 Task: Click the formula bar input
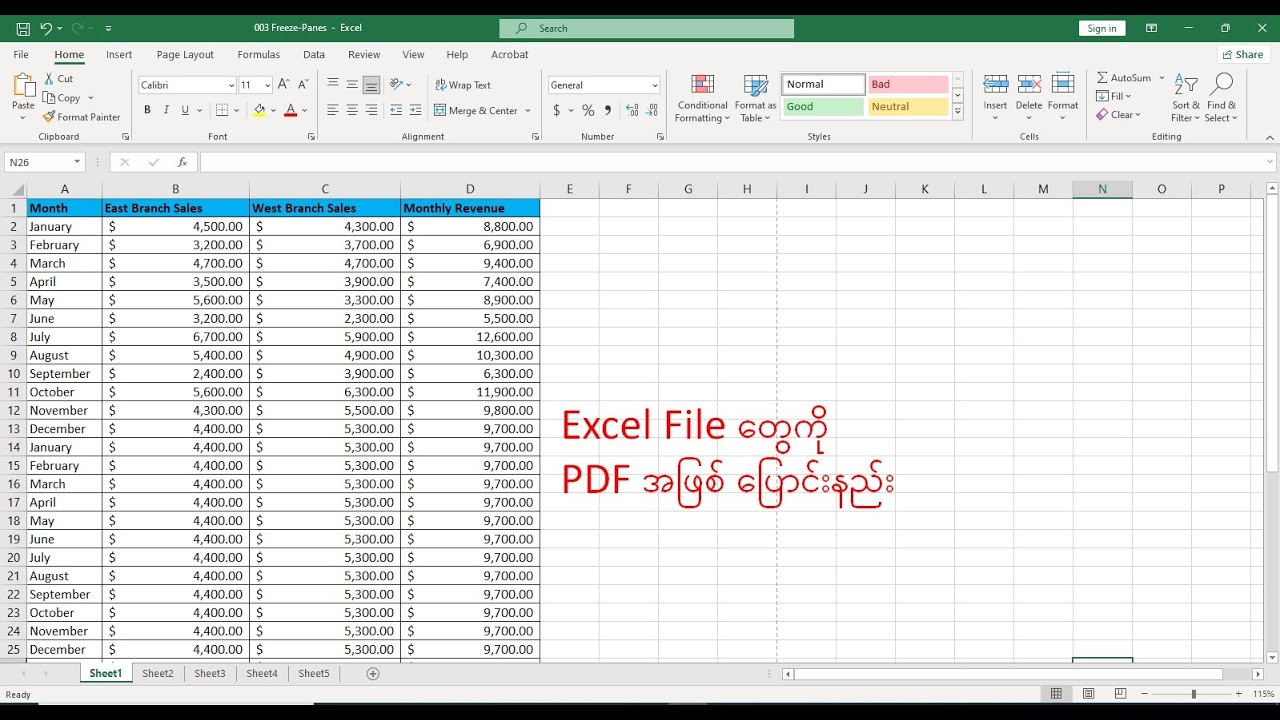tap(738, 162)
